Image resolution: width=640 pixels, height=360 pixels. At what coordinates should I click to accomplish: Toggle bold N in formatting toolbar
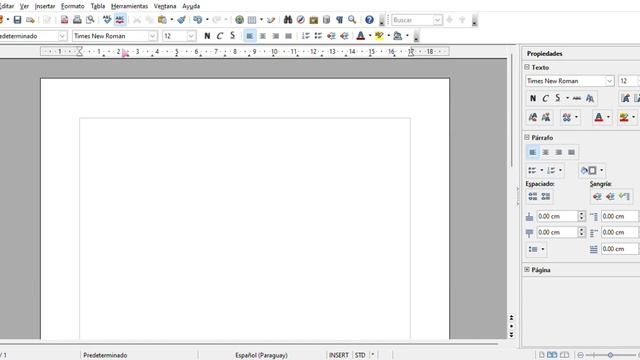tap(207, 36)
